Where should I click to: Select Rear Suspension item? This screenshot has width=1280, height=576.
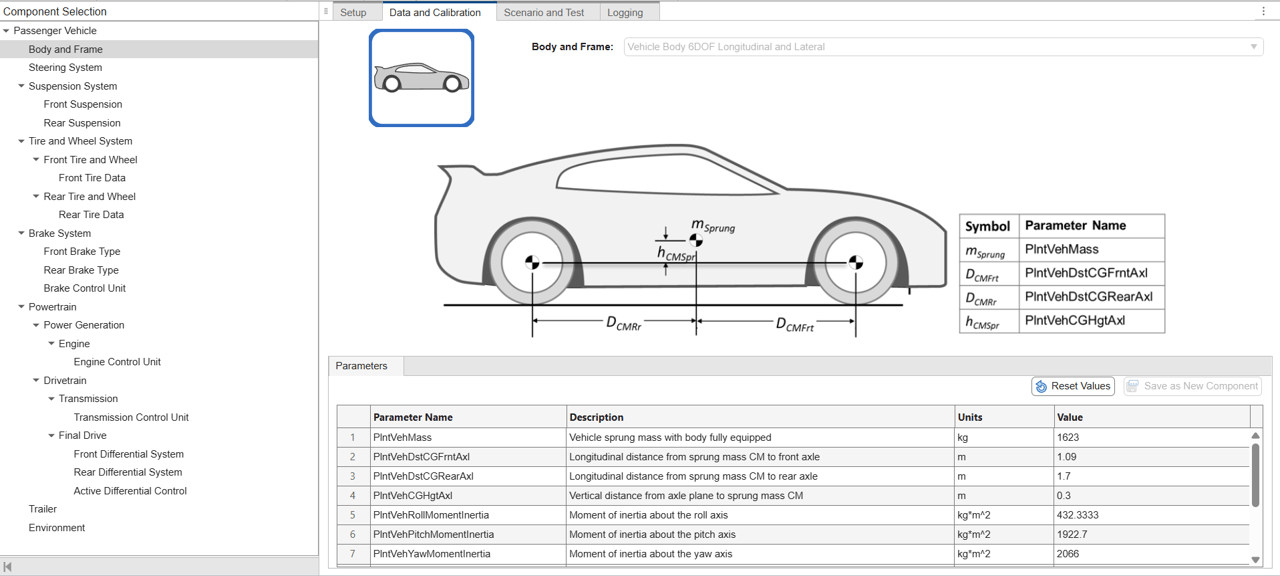(82, 123)
